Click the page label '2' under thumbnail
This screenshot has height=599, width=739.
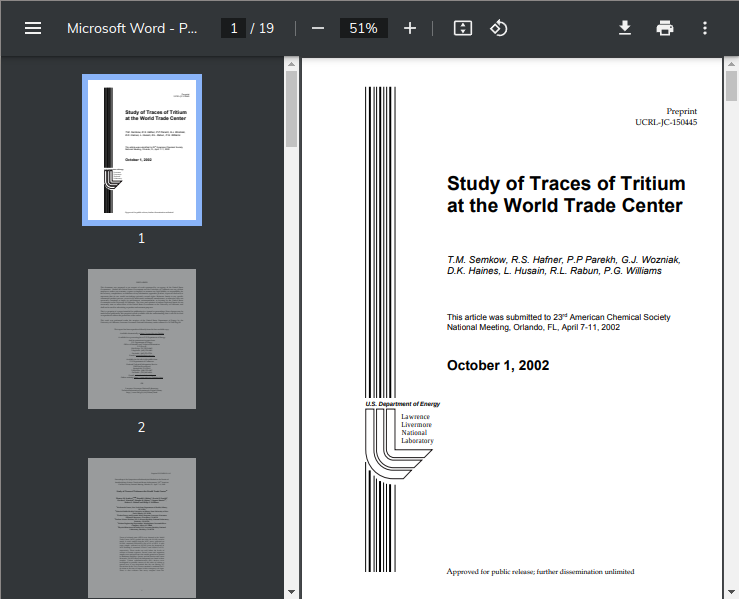141,427
